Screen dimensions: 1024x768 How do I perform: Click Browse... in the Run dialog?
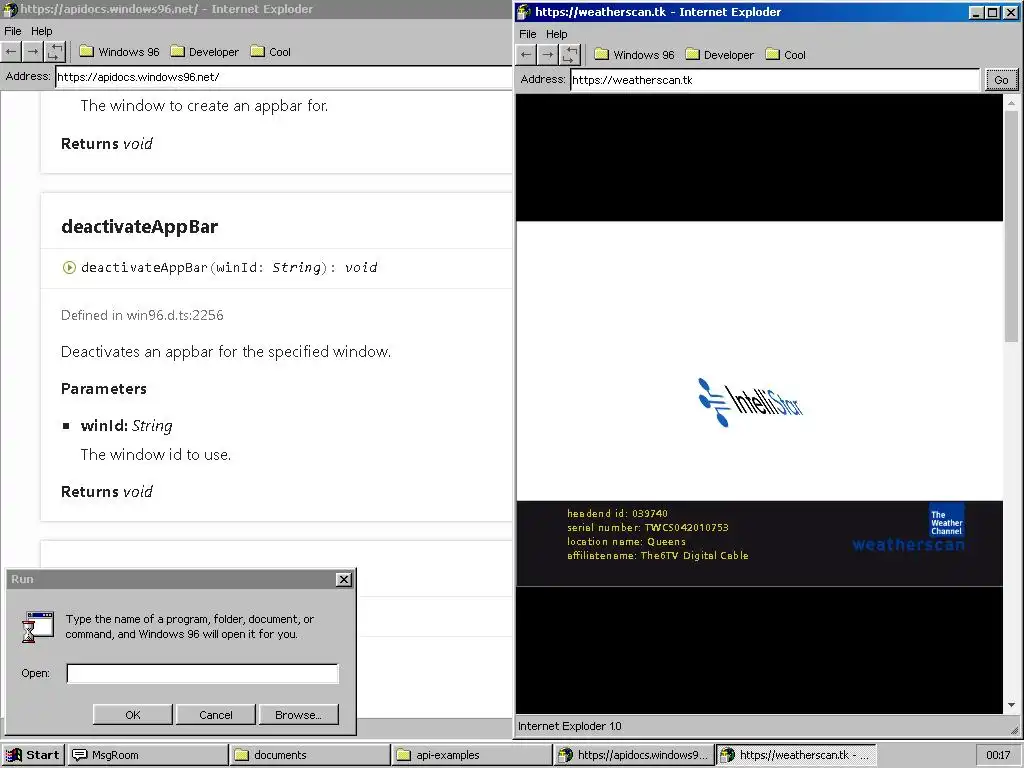point(298,714)
